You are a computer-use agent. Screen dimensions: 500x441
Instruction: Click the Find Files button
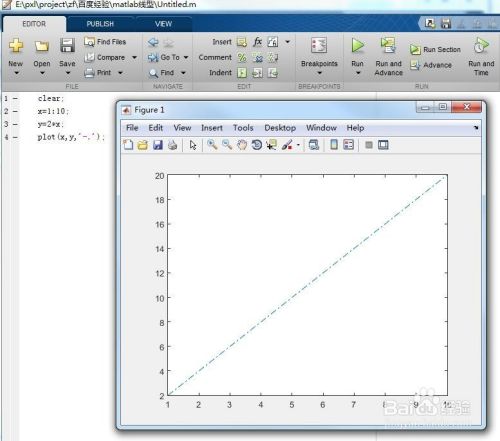(105, 42)
